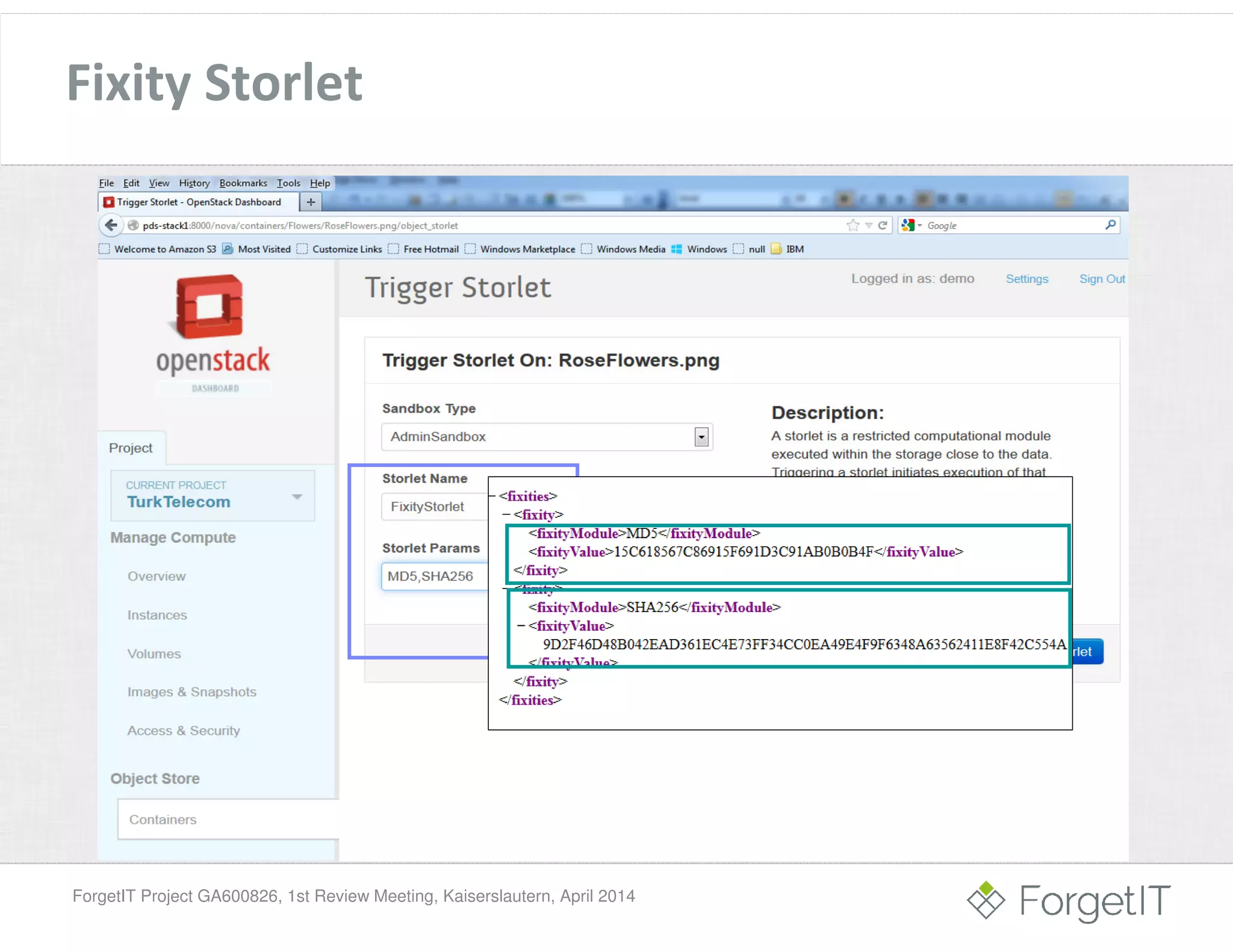This screenshot has height=952, width=1233.
Task: Open the Windows bookmark with flag icon
Action: coord(699,249)
